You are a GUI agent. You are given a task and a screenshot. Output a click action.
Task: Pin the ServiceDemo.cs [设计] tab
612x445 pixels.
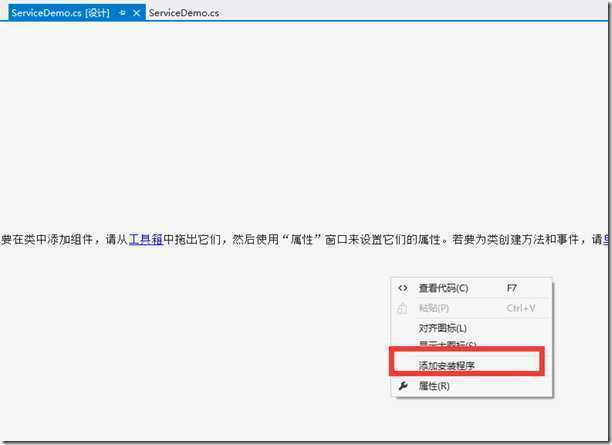122,13
